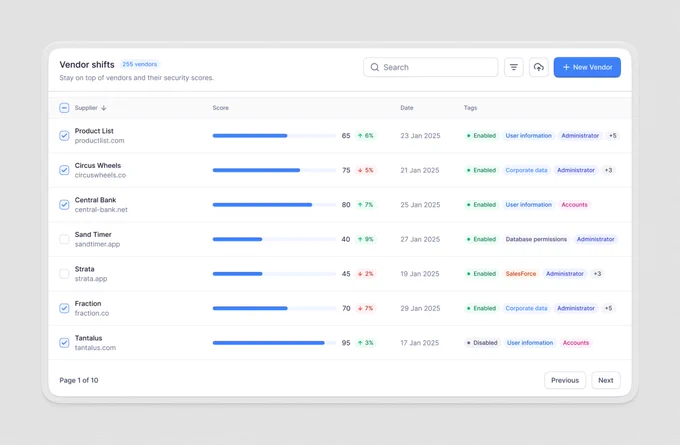
Task: Click the Central Bank 7% up badge
Action: point(366,205)
